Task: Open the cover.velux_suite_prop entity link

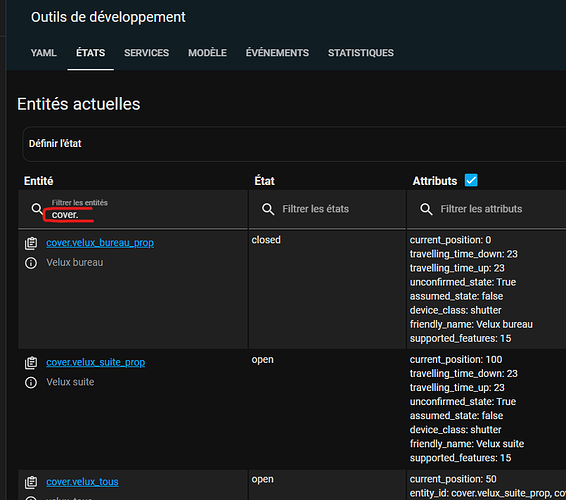Action: click(96, 362)
